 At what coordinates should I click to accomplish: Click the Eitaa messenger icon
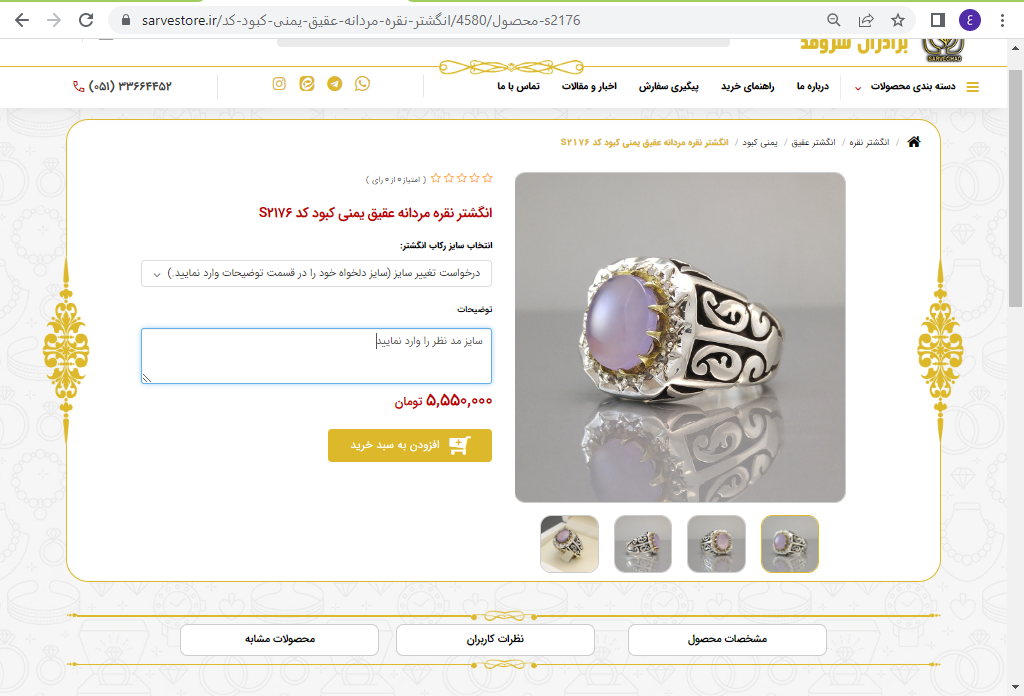(307, 84)
